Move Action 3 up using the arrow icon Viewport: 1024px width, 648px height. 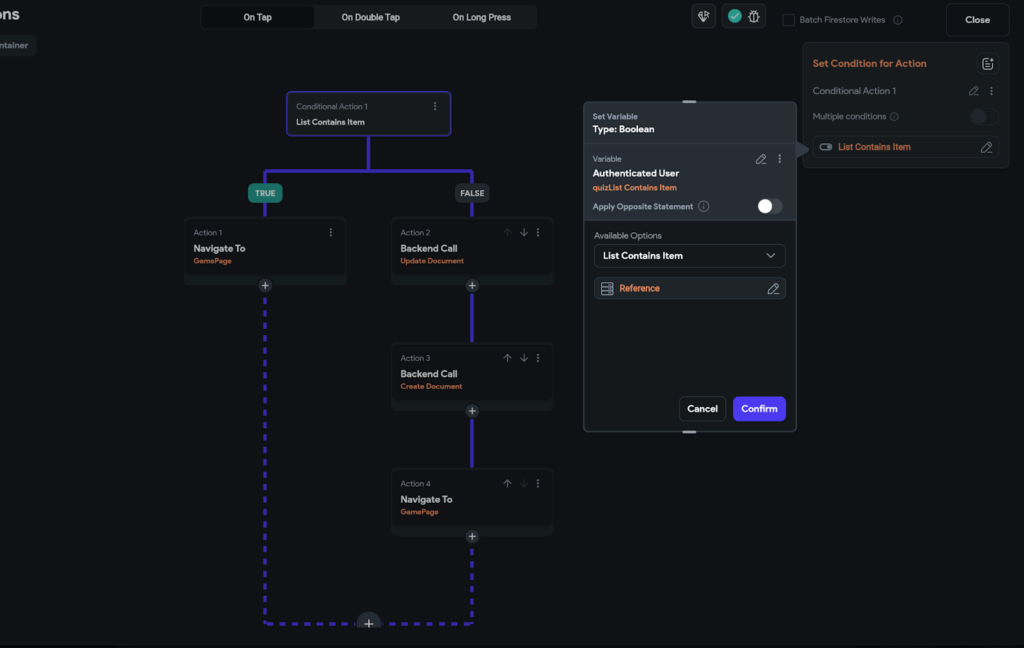pyautogui.click(x=507, y=357)
